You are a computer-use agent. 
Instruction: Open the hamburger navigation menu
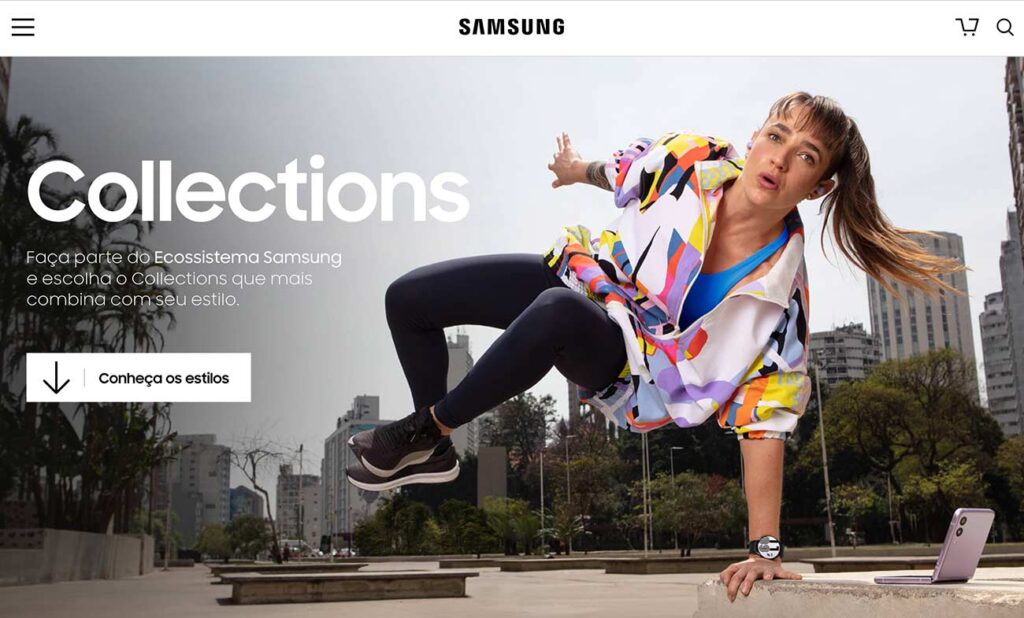tap(23, 27)
